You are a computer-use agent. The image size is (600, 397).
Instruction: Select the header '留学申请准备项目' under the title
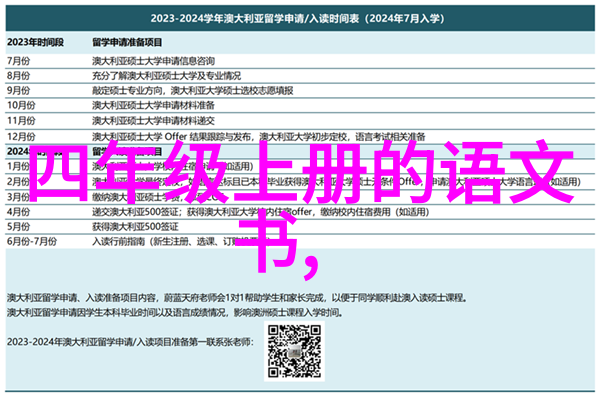point(127,42)
